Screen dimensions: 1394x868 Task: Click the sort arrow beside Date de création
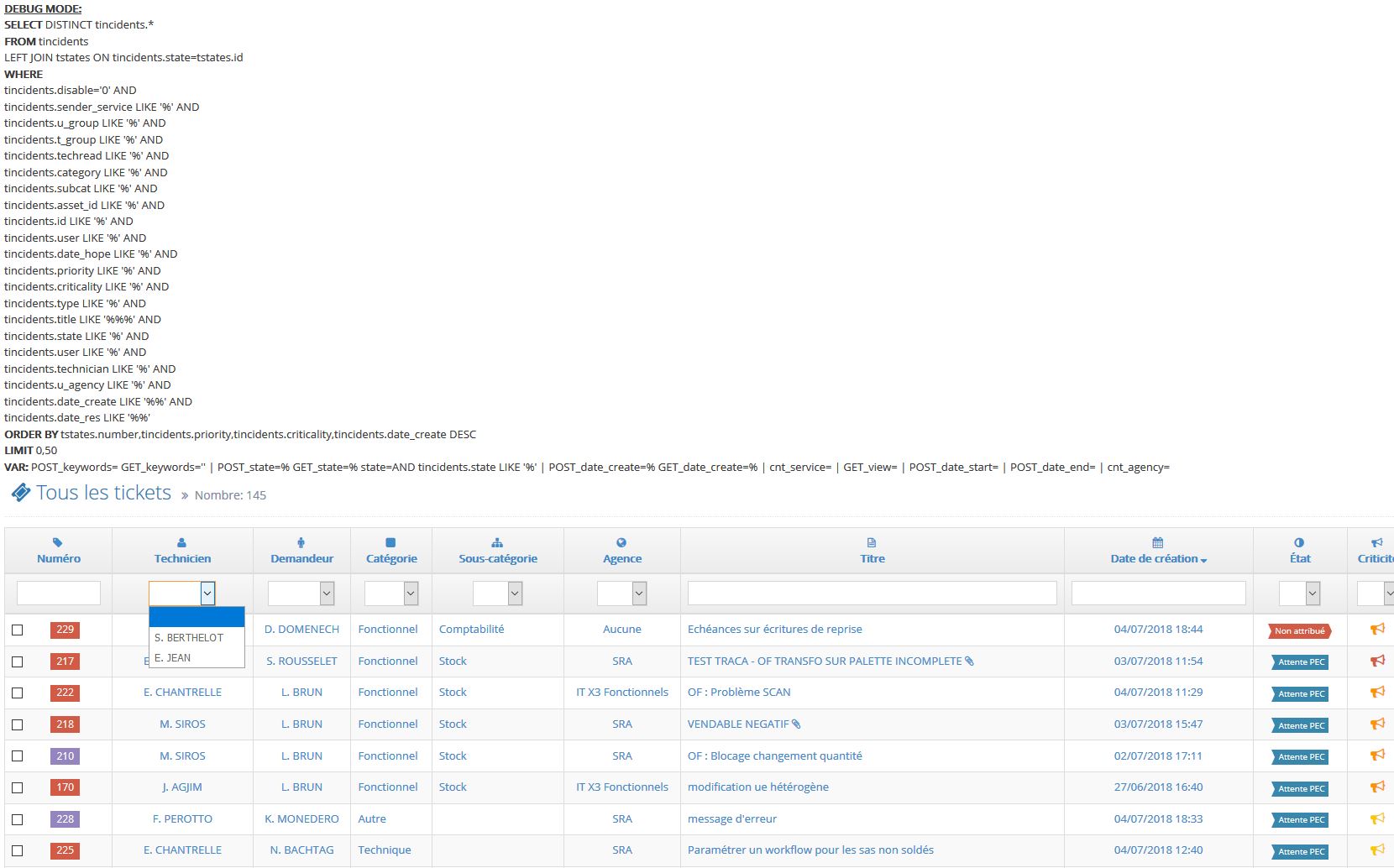1204,560
